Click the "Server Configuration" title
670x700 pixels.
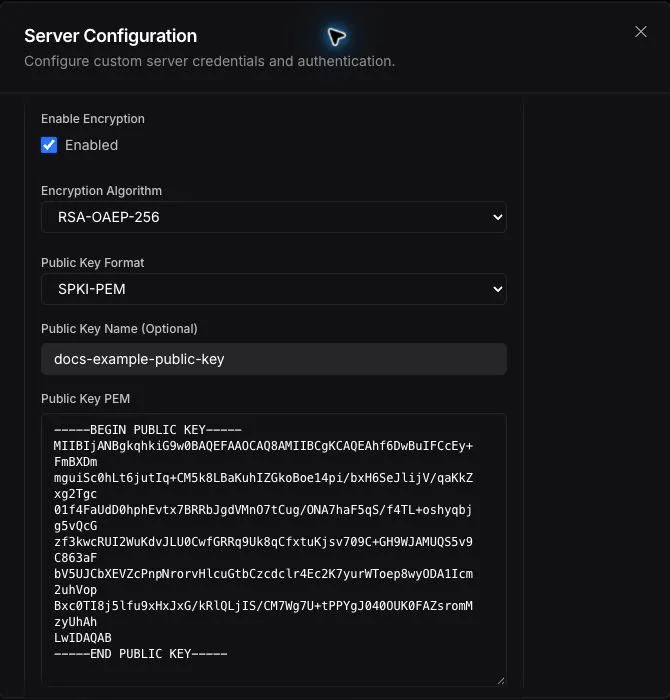(111, 36)
